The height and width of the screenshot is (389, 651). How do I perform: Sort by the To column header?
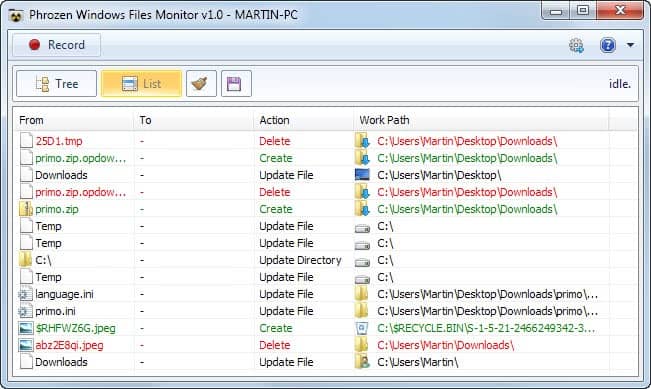tap(193, 120)
